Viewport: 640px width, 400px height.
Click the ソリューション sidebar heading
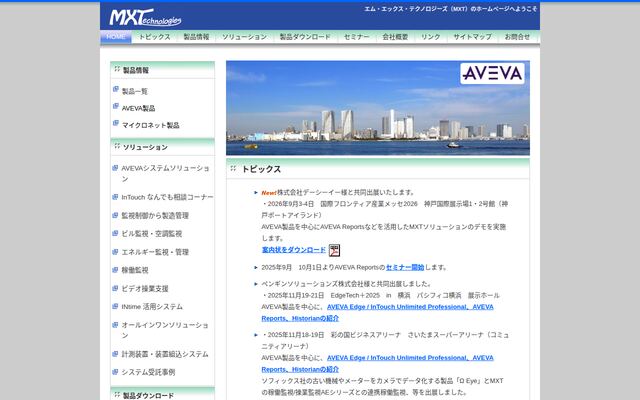[x=145, y=147]
